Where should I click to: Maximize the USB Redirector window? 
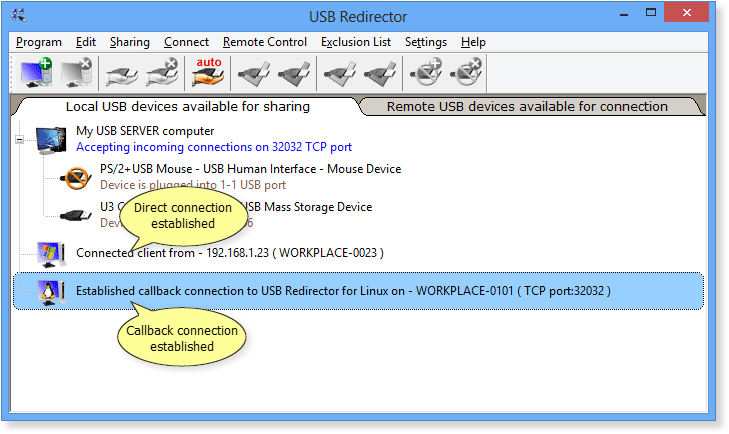click(651, 13)
